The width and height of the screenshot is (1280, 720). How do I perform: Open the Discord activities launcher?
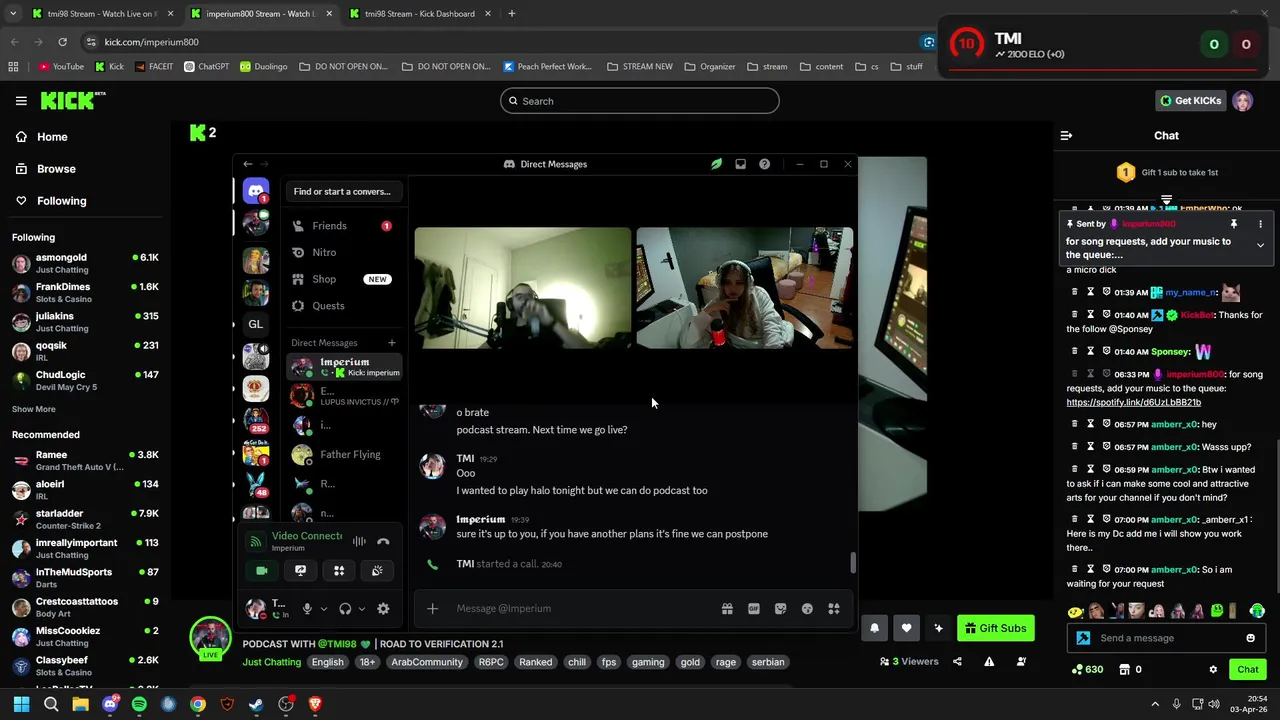[339, 570]
